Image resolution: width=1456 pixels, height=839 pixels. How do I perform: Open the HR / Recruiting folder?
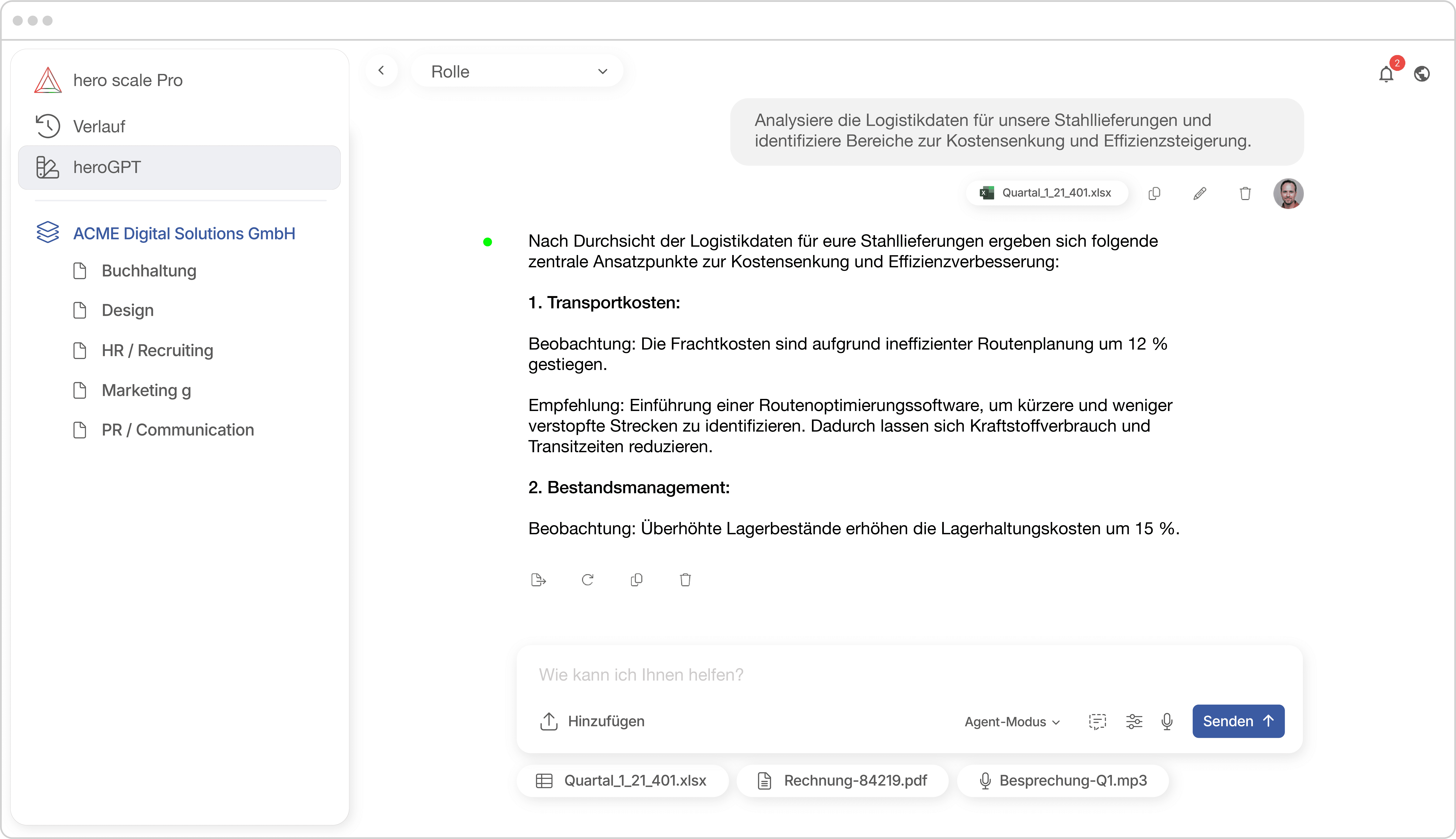pyautogui.click(x=157, y=350)
